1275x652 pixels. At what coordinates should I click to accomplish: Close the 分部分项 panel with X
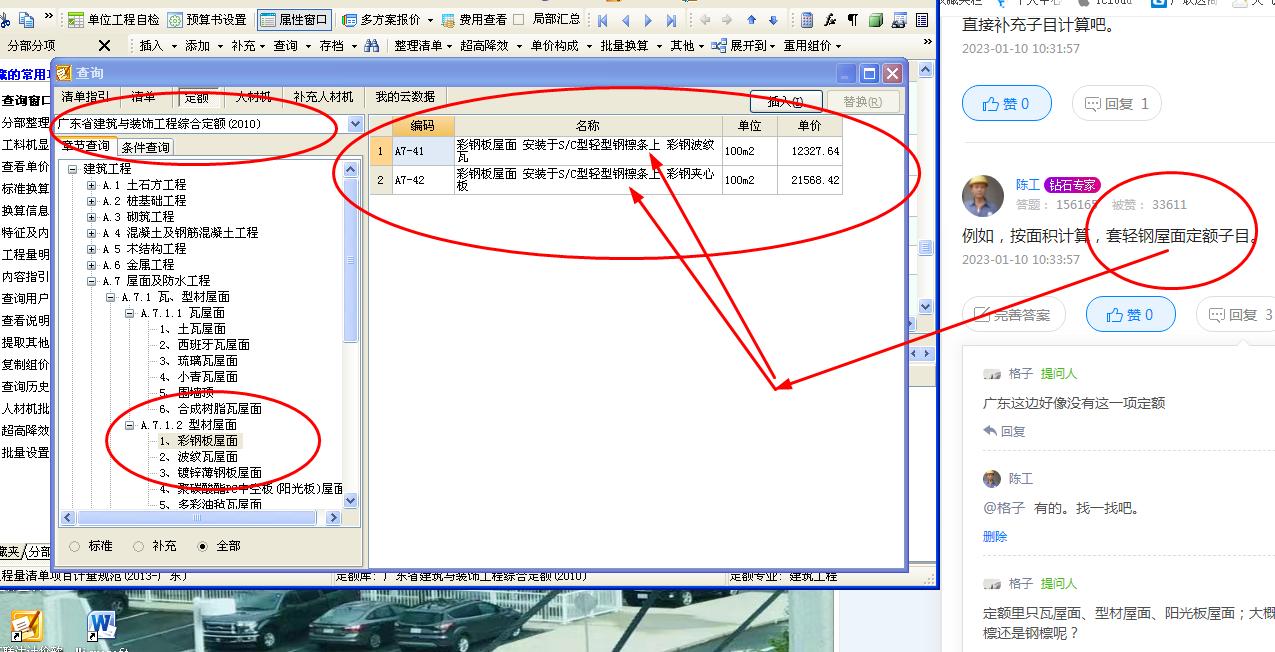click(x=105, y=46)
